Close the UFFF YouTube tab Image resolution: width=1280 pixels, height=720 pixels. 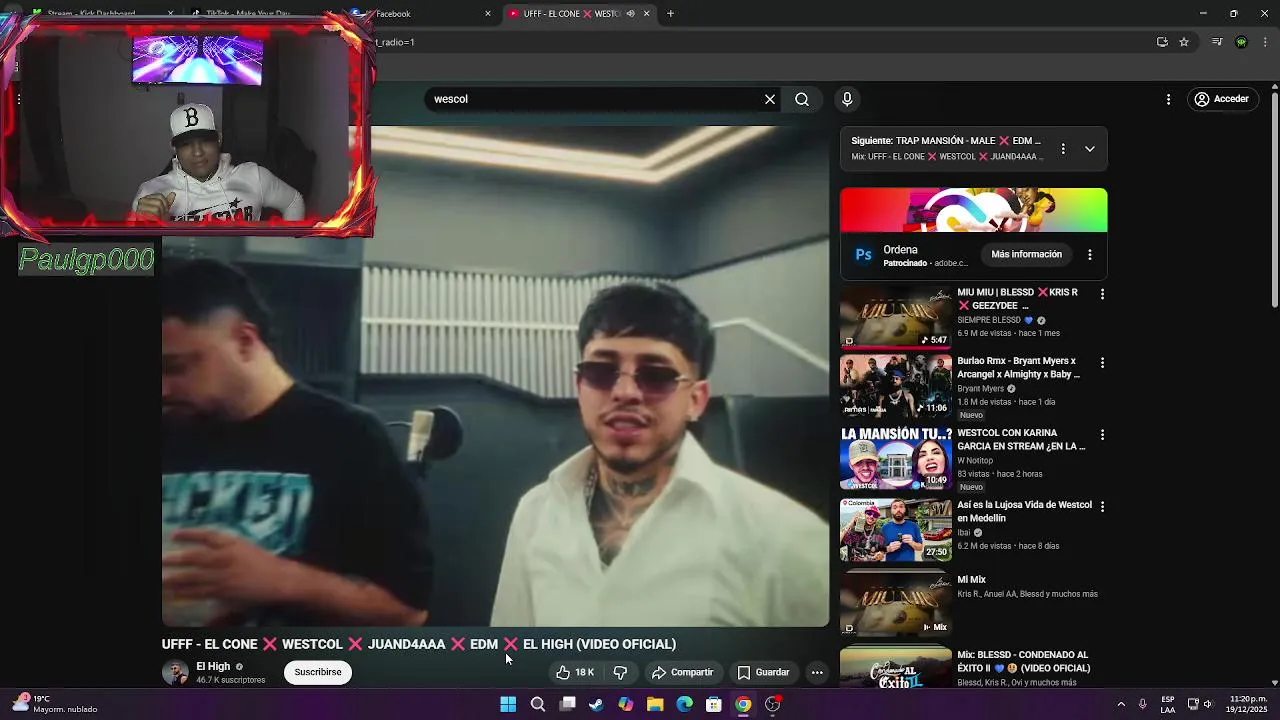[646, 14]
